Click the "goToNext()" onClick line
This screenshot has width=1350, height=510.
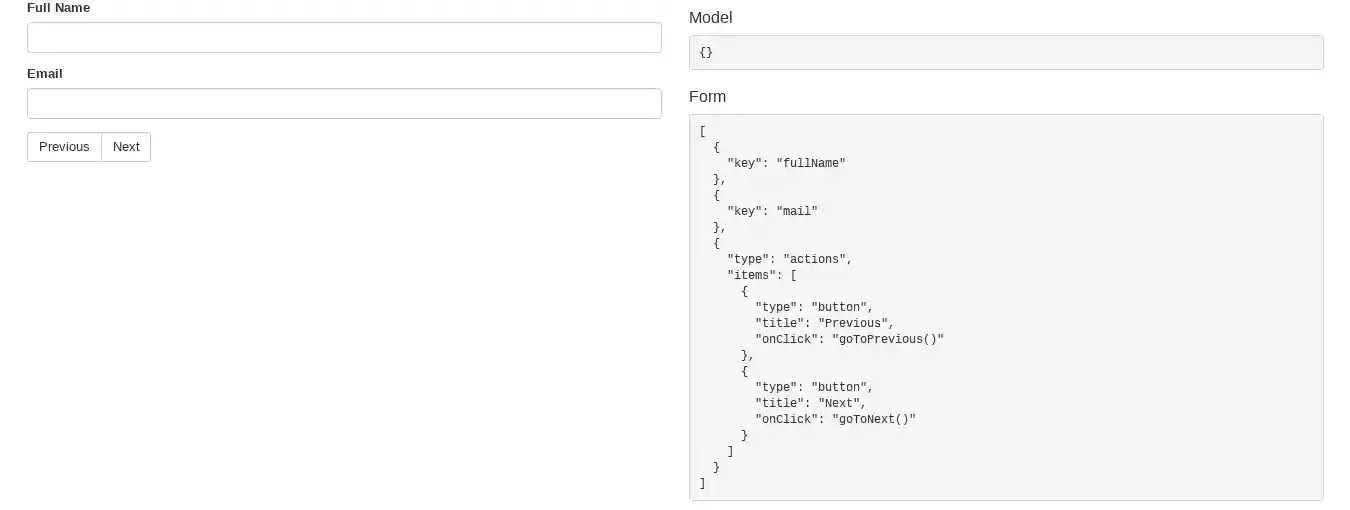tap(835, 419)
